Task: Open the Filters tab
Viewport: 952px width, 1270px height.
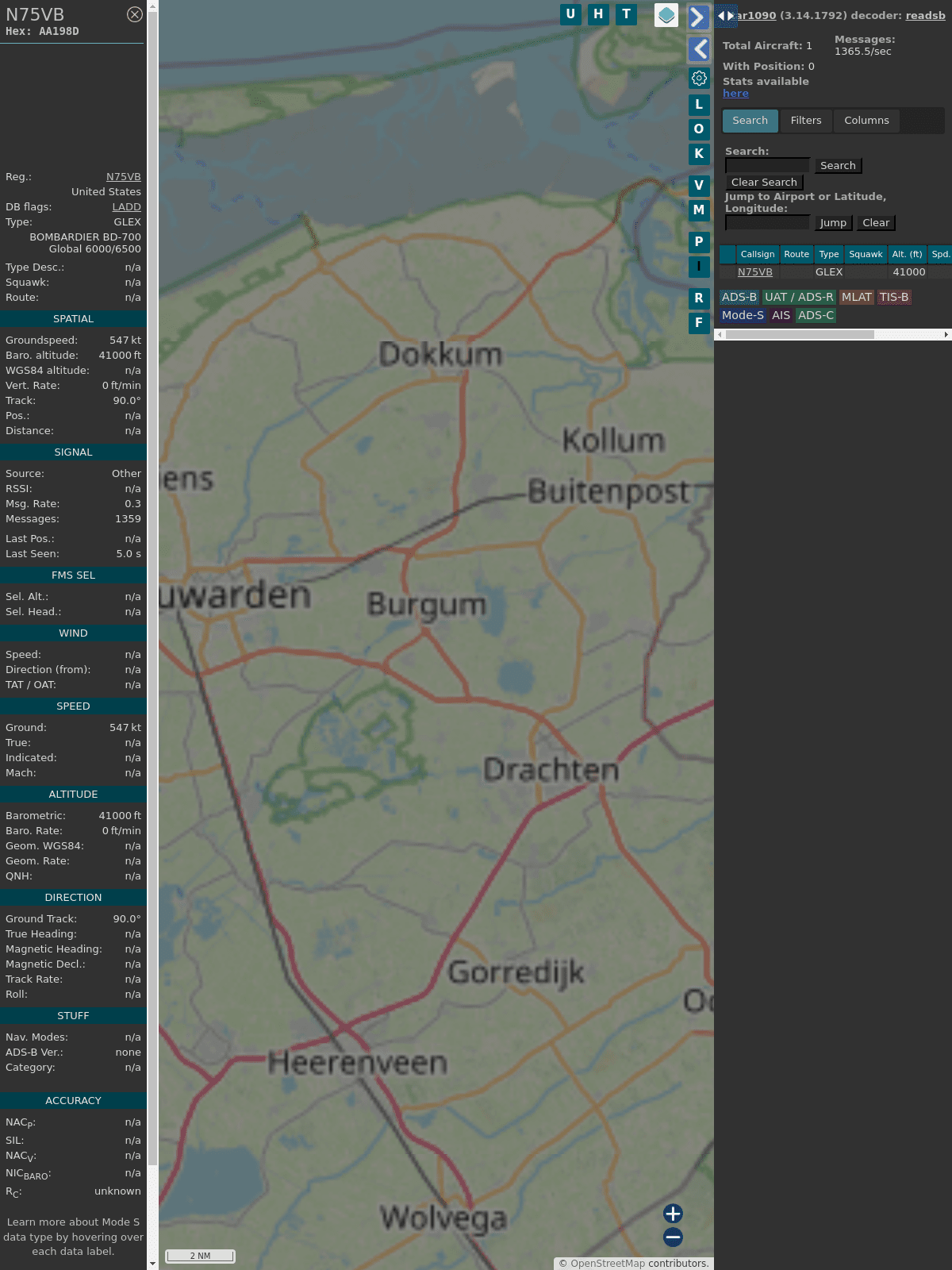Action: [806, 121]
